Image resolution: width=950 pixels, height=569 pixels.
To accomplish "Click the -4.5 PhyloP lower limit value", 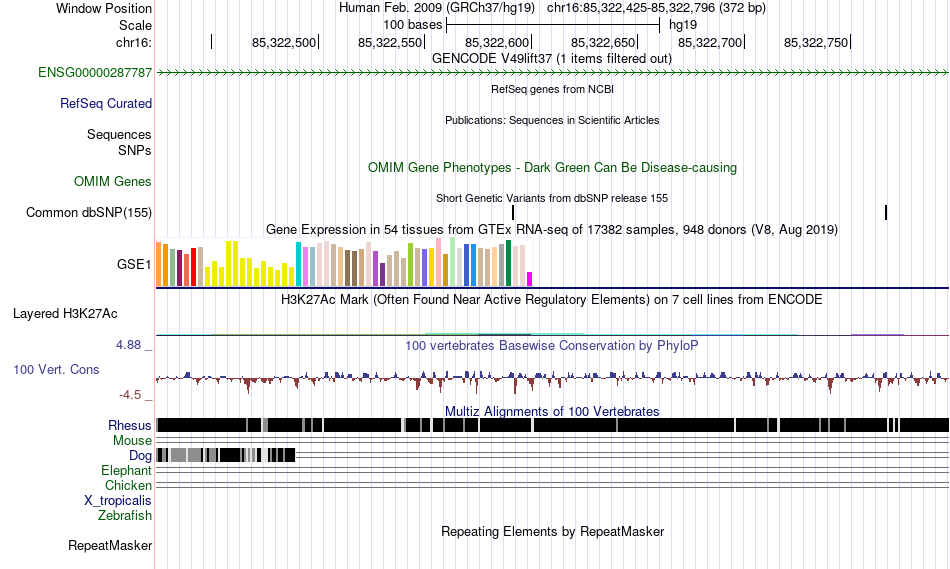I will (x=130, y=395).
